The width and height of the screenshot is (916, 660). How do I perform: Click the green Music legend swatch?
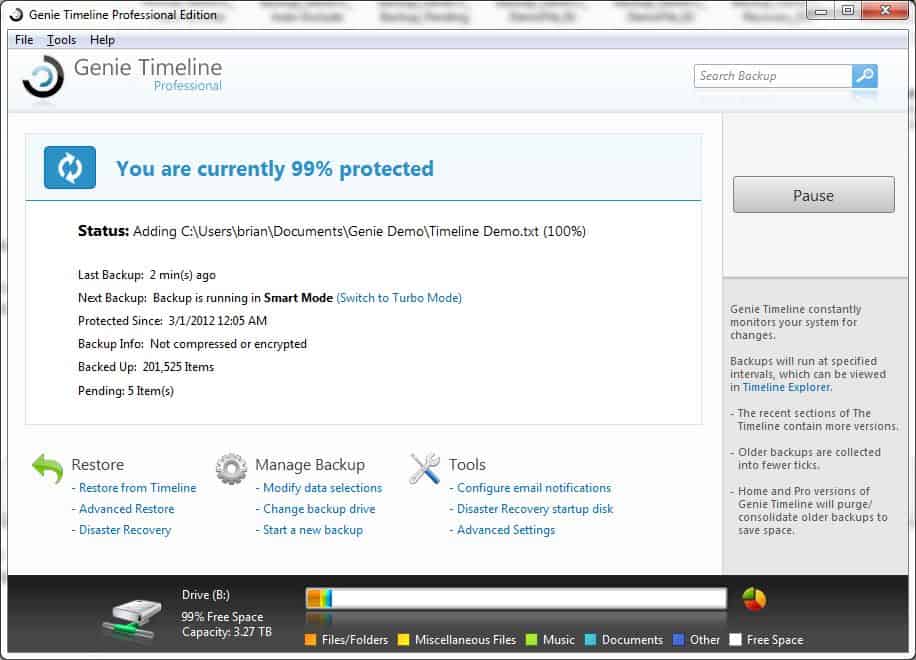point(531,640)
